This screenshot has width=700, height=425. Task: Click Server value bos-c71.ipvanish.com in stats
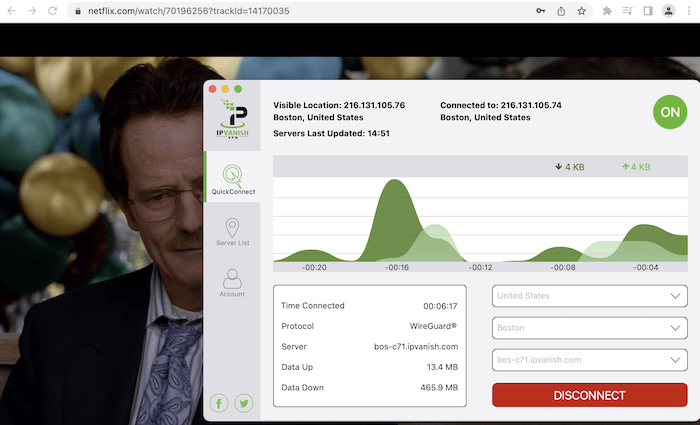pyautogui.click(x=416, y=347)
